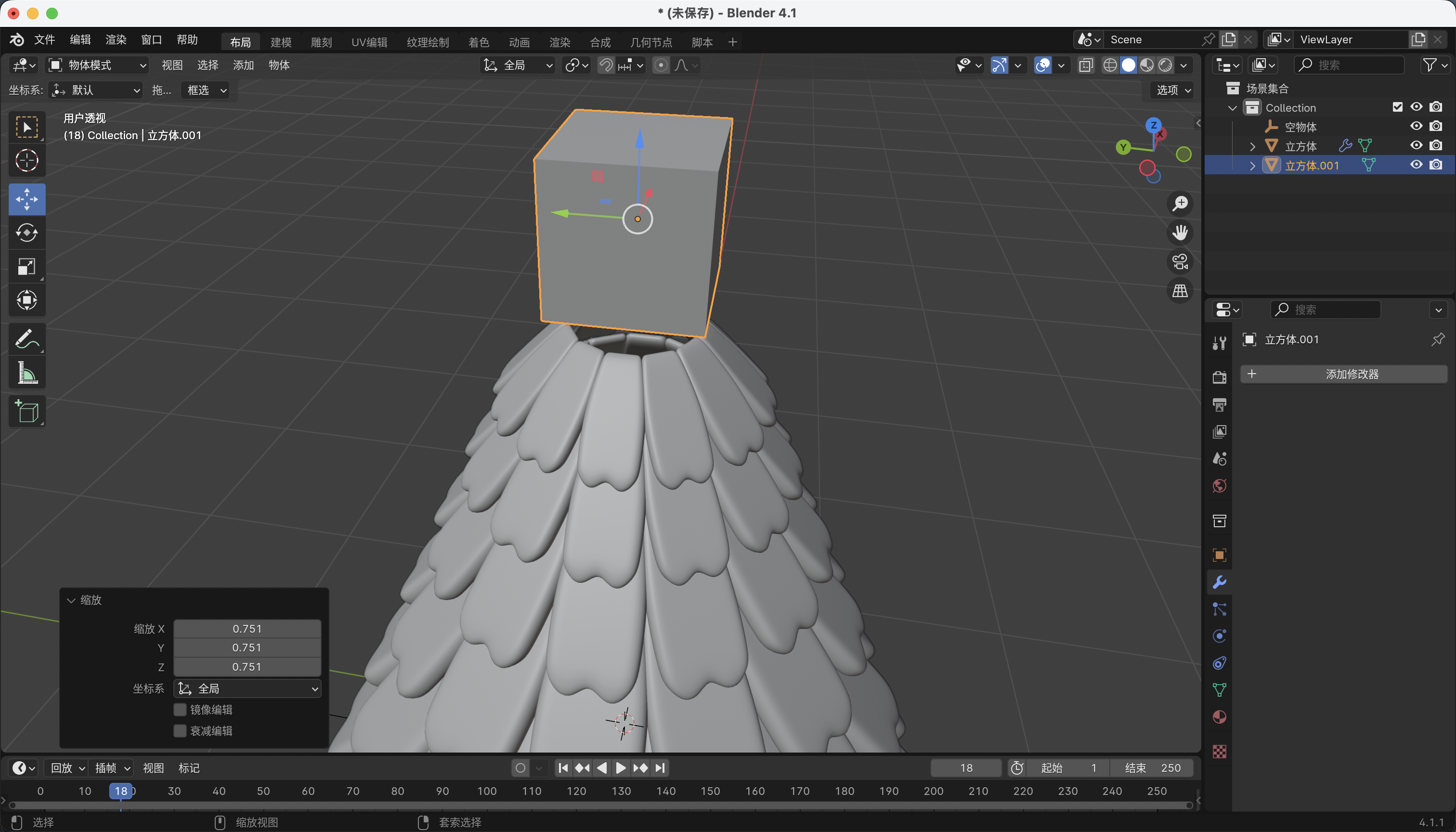Screen dimensions: 1456x832
Task: Select the Measure tool
Action: point(27,373)
